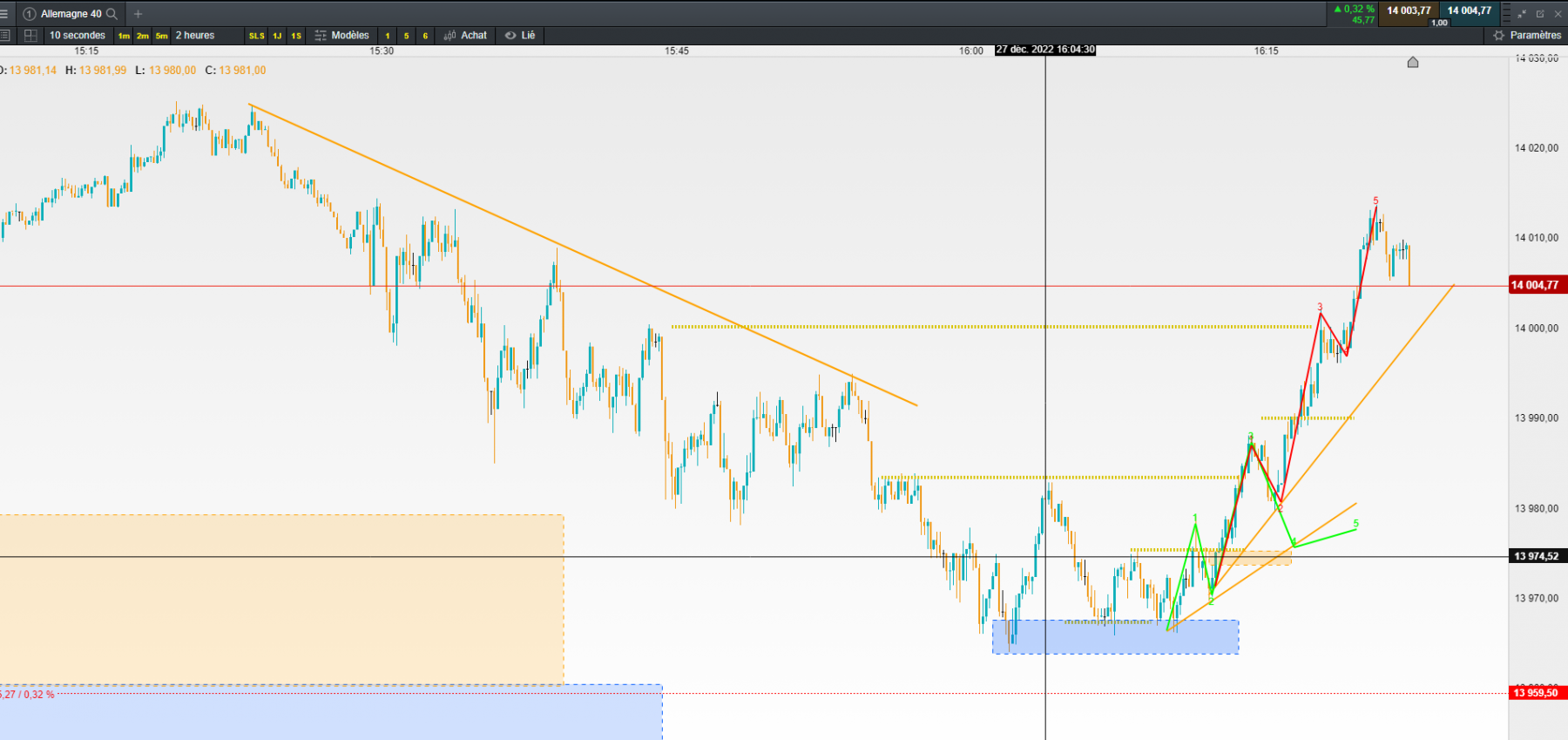Click the red 13 959,50 level label
Viewport: 1568px width, 740px height.
coord(1538,693)
